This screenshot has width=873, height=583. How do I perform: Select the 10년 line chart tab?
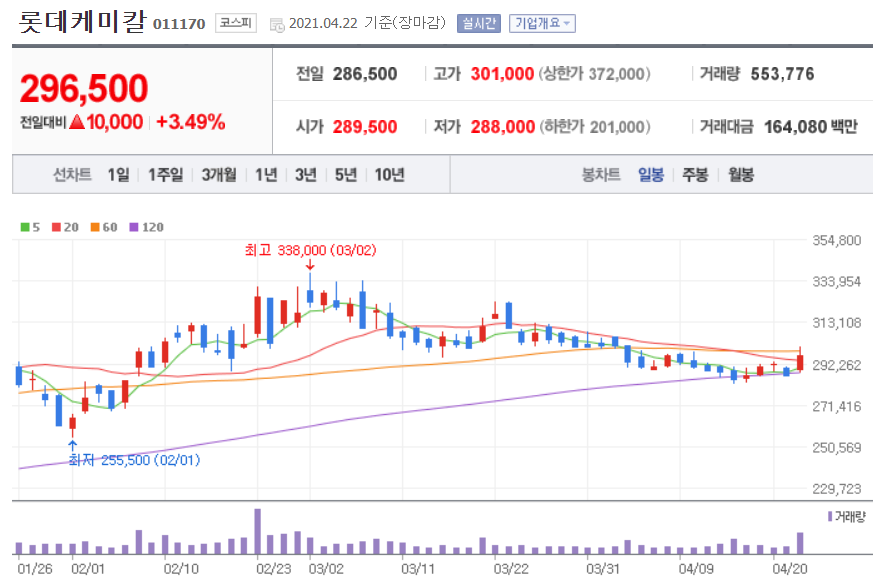389,175
